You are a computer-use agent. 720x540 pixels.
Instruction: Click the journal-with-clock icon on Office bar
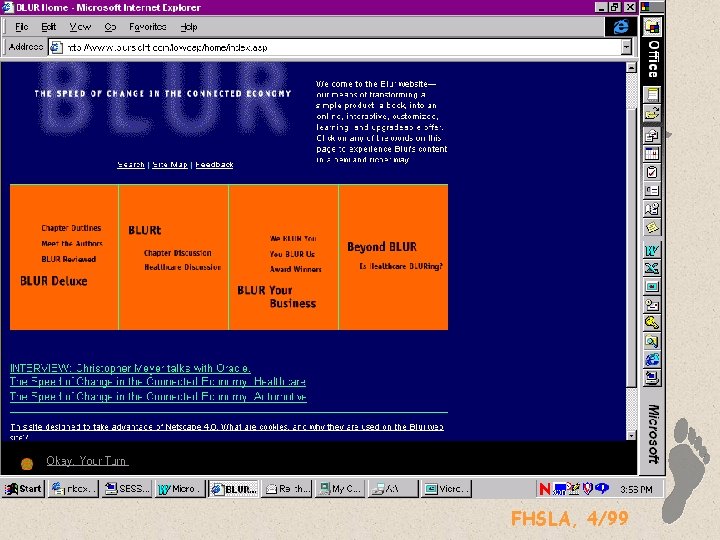point(652,209)
